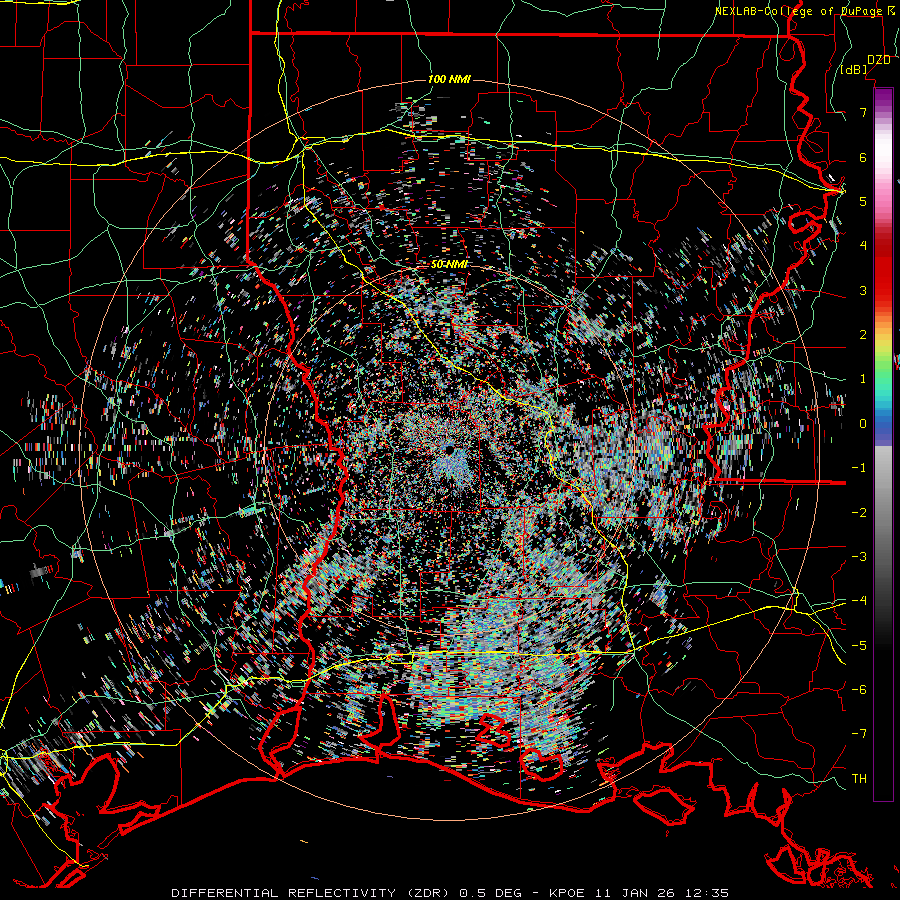Viewport: 900px width, 900px height.
Task: Click the TH threshold label on scale
Action: pos(859,779)
